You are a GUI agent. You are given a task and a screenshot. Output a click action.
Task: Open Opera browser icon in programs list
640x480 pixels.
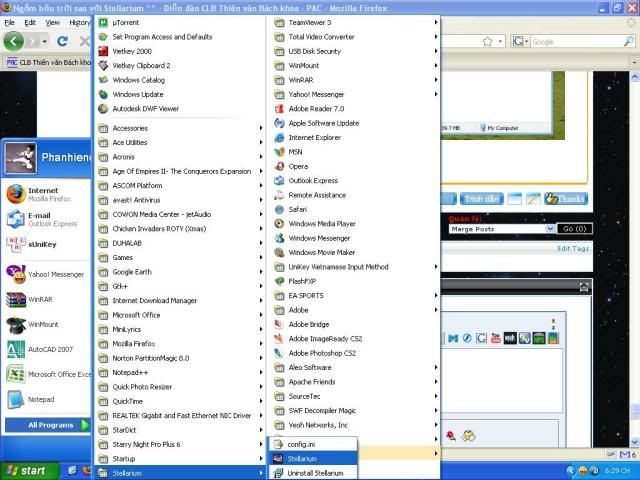(x=298, y=166)
